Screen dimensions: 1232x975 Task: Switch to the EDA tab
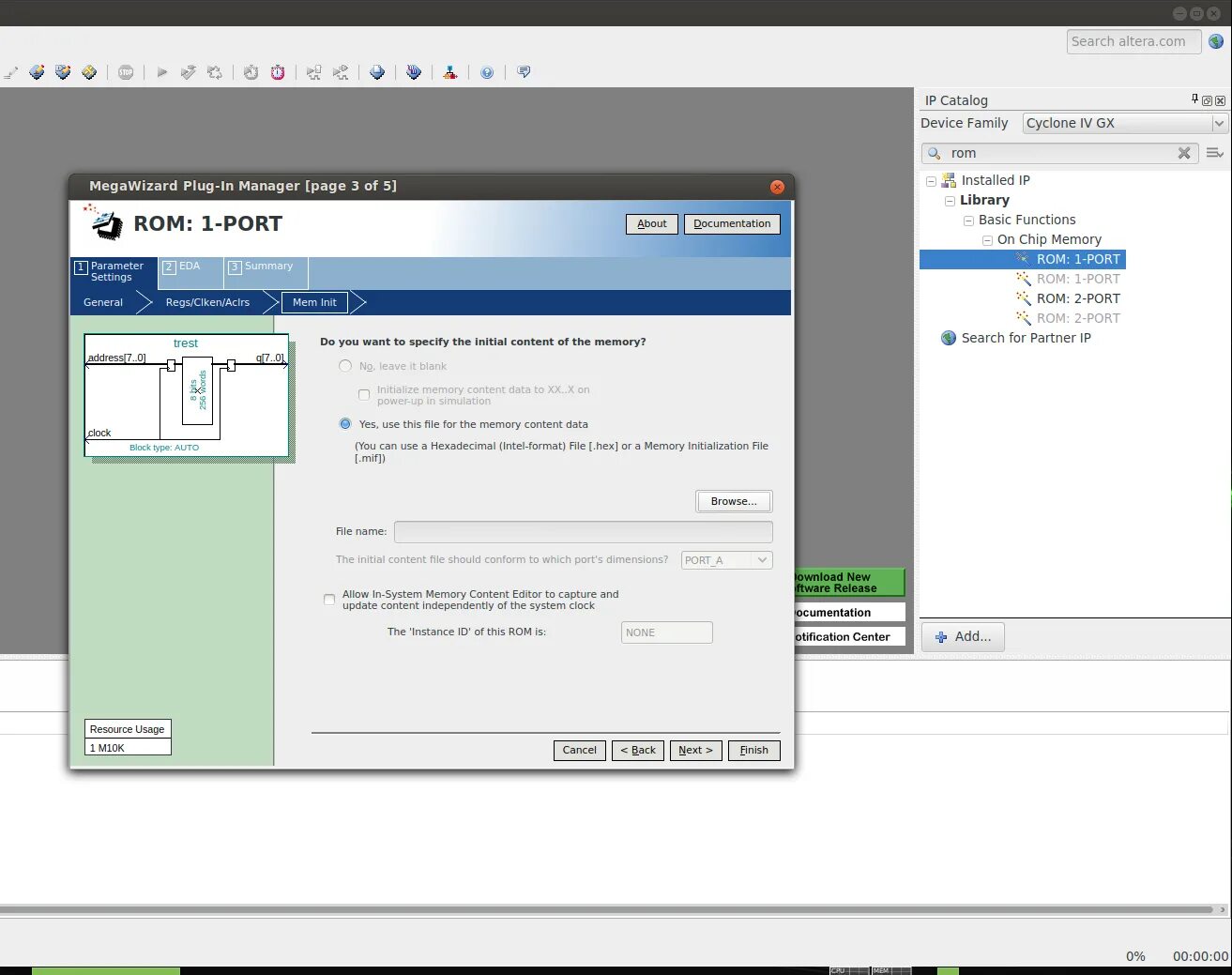click(x=190, y=272)
